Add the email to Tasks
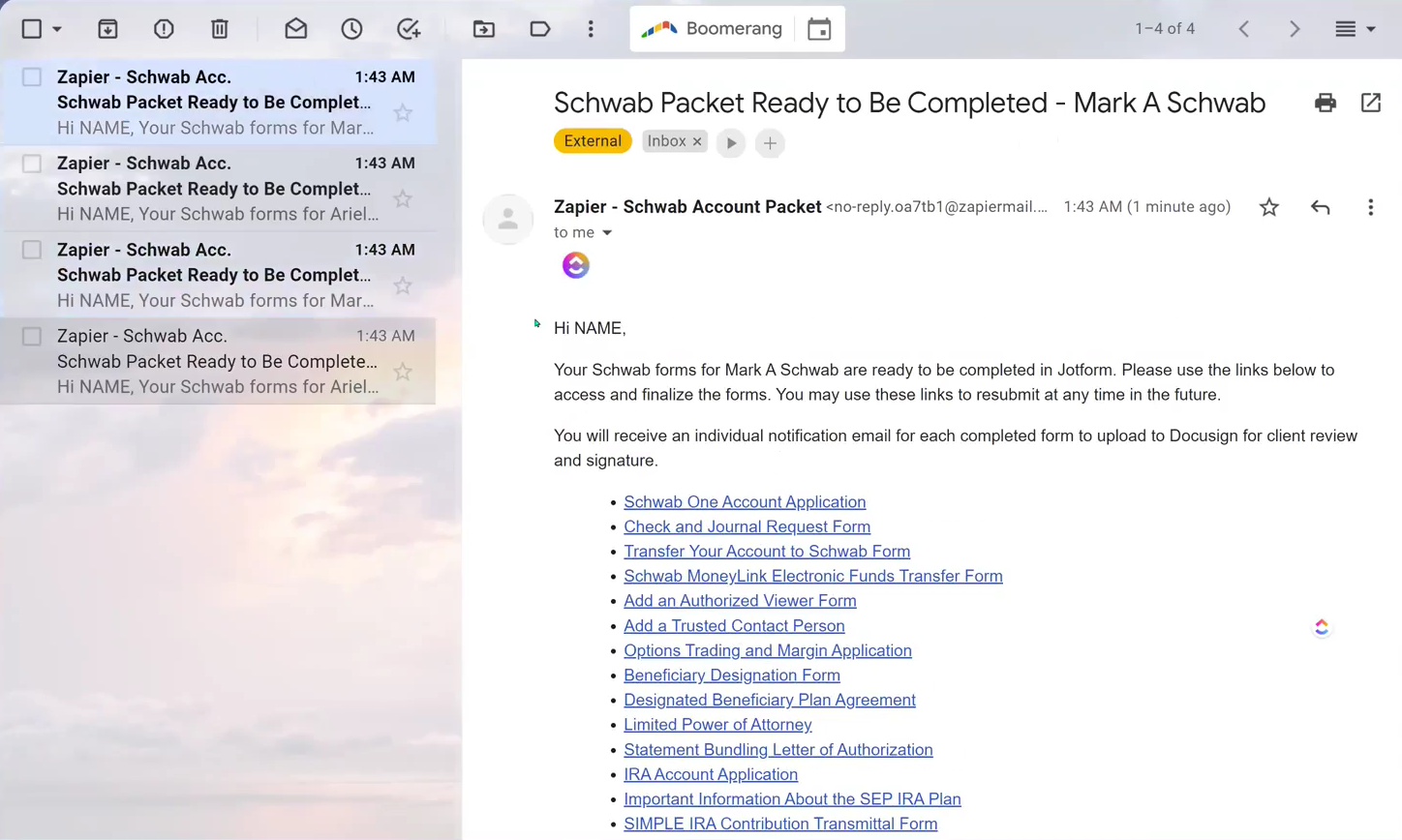1402x840 pixels. coord(409,29)
